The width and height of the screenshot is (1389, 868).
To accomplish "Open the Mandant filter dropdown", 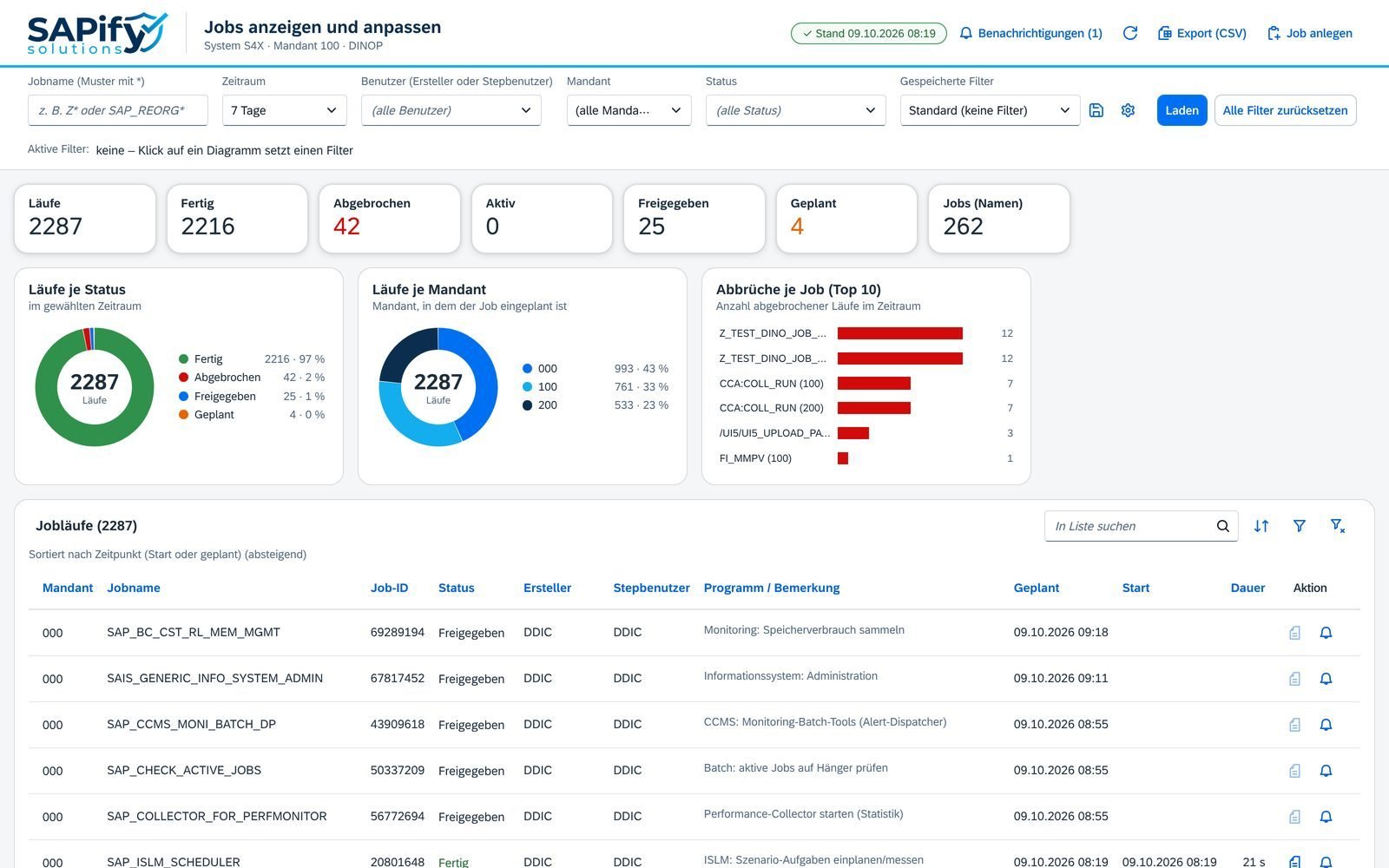I will (629, 110).
